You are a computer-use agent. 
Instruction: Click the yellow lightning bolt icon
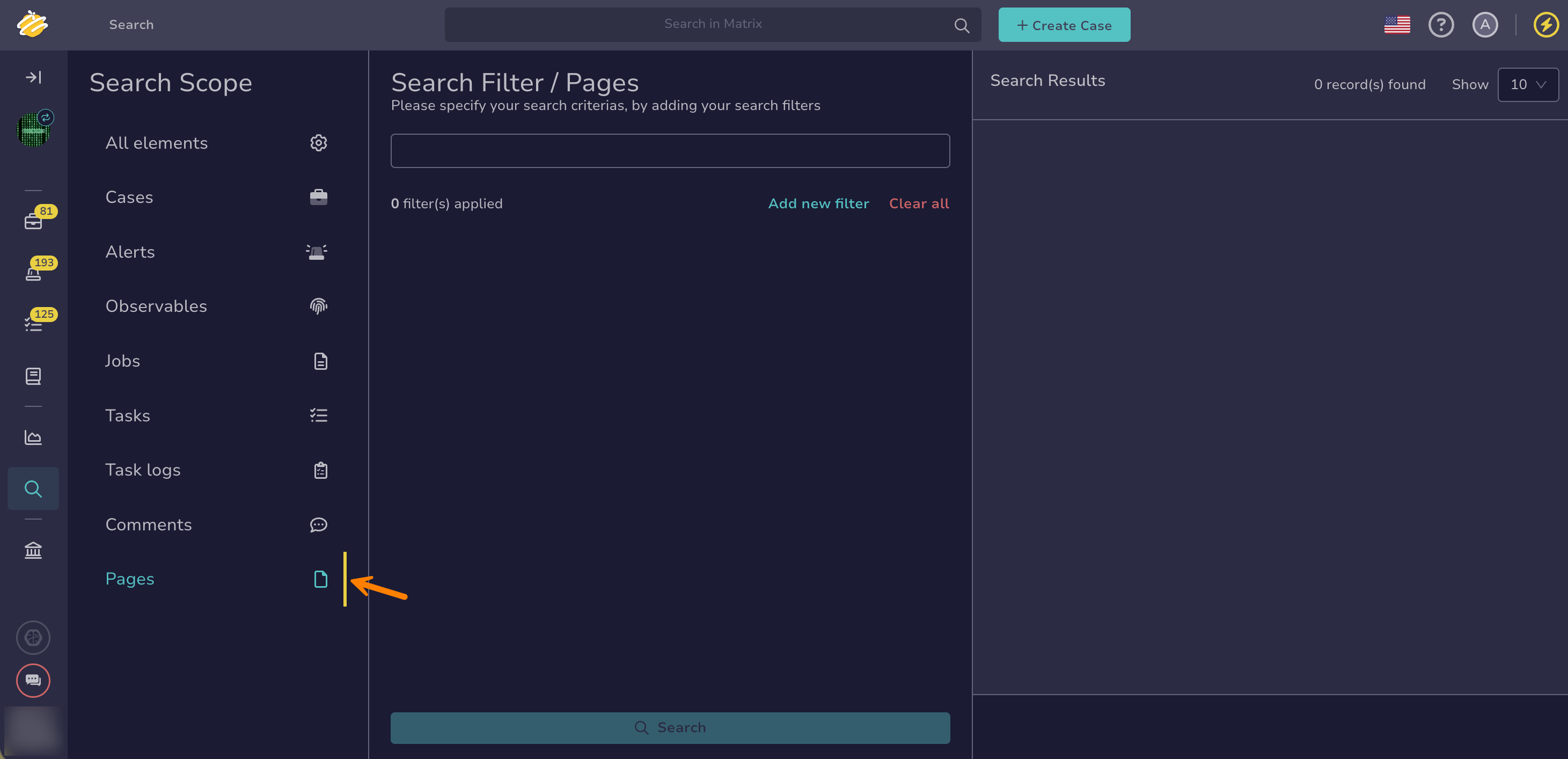click(1545, 25)
